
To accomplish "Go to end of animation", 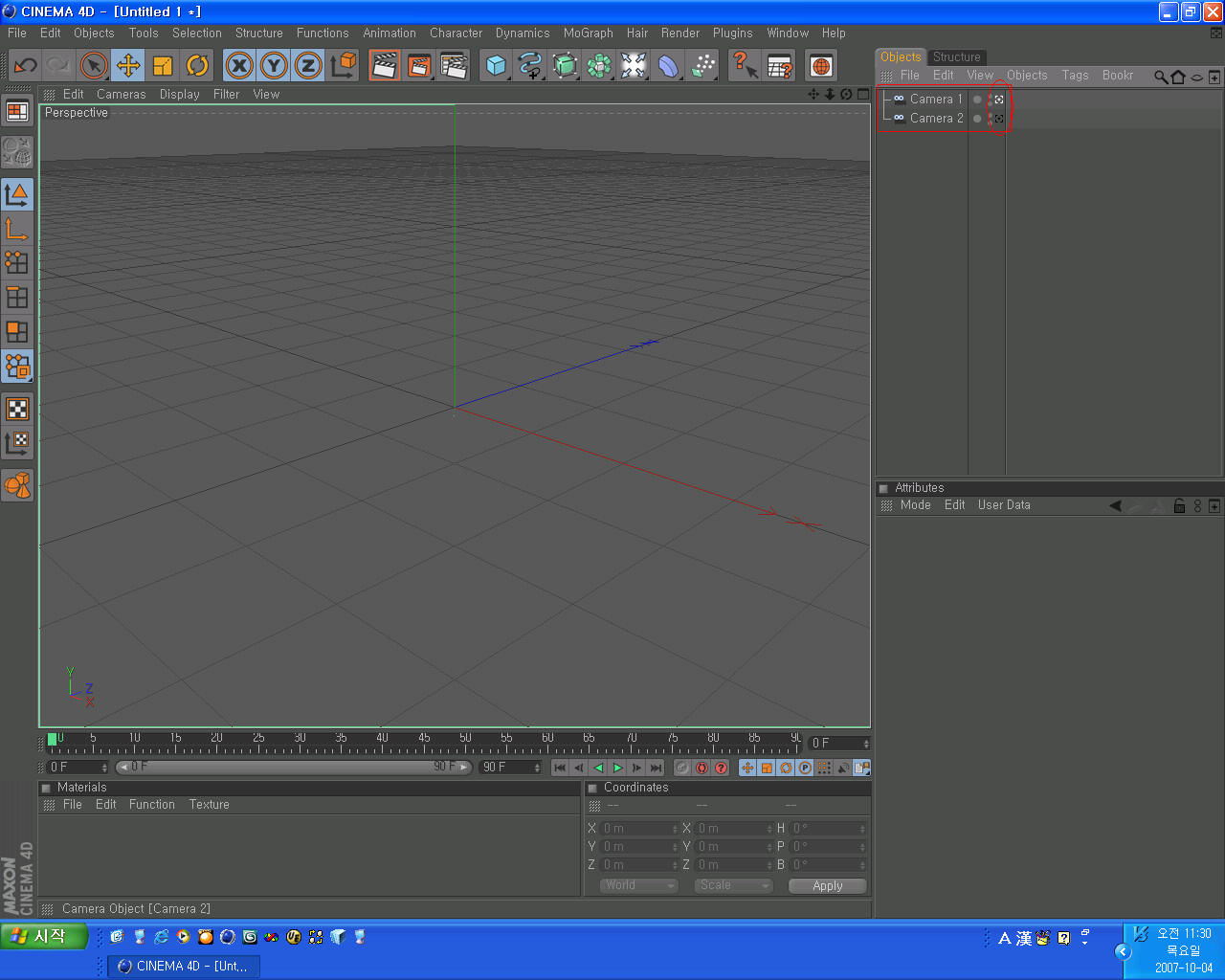I will [656, 768].
